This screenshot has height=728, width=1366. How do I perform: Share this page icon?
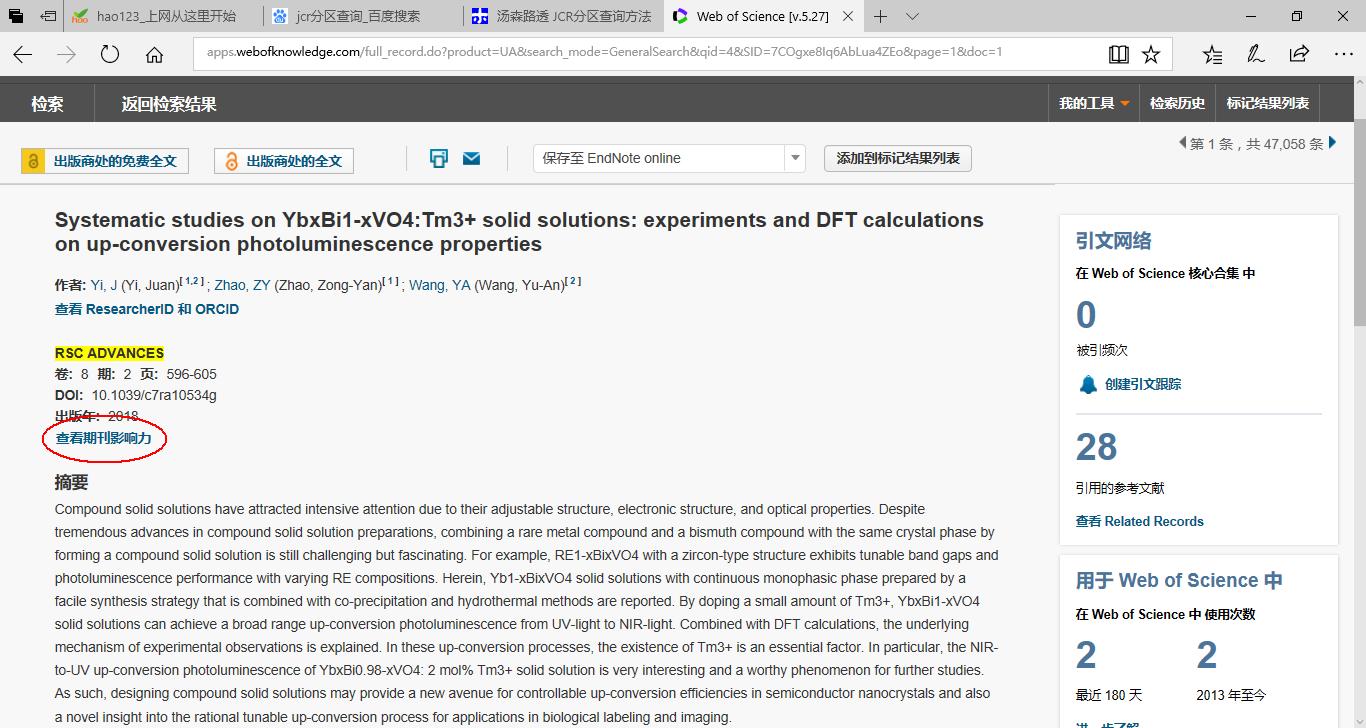(x=1299, y=55)
